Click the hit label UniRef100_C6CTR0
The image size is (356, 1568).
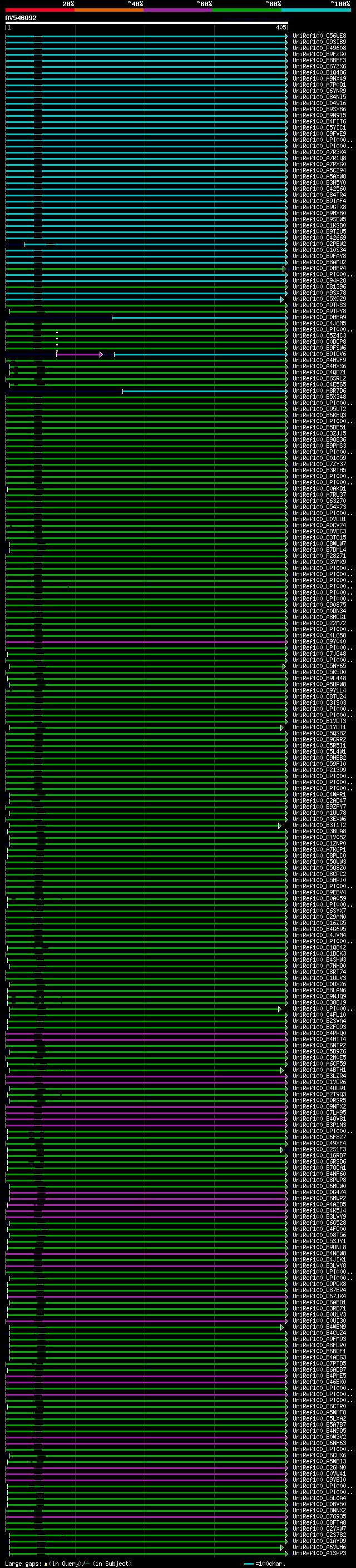[x=319, y=1407]
